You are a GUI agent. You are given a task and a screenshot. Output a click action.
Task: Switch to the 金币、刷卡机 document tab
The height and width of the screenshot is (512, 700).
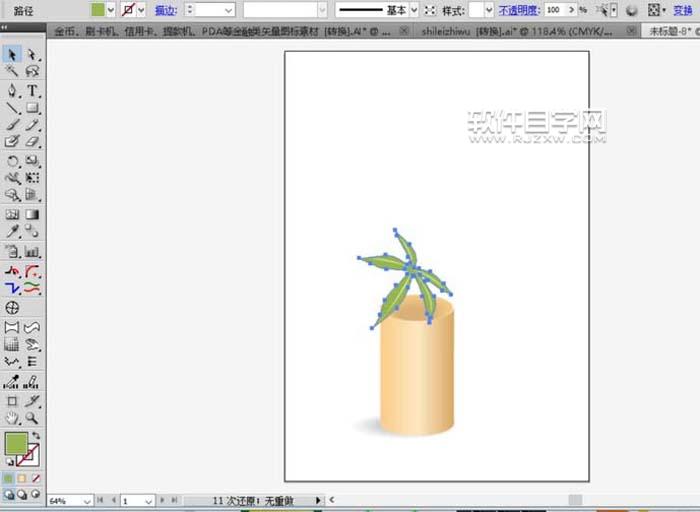pos(222,31)
